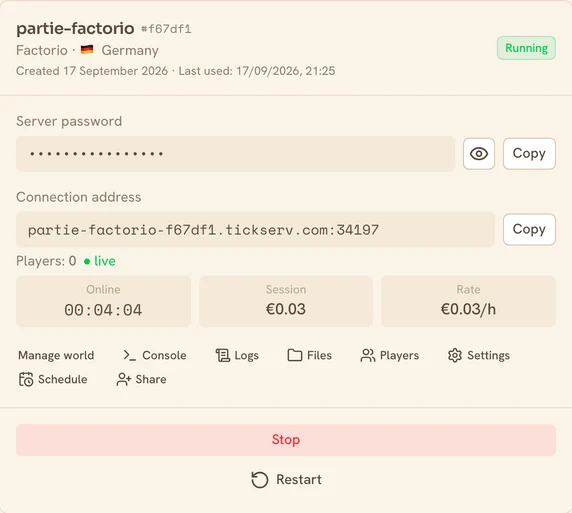Select the connection address field

255,230
